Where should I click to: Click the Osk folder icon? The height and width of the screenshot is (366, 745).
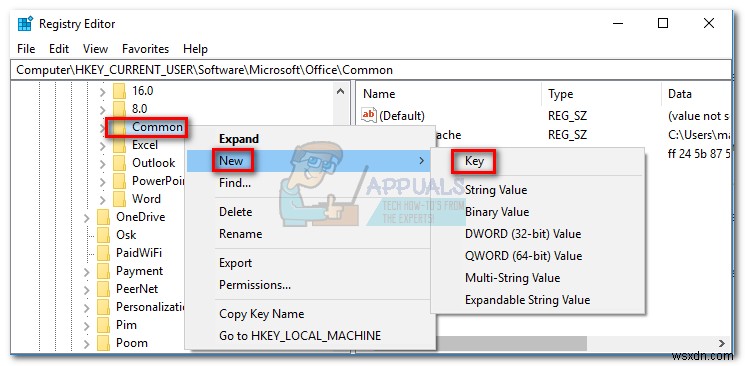[x=103, y=235]
